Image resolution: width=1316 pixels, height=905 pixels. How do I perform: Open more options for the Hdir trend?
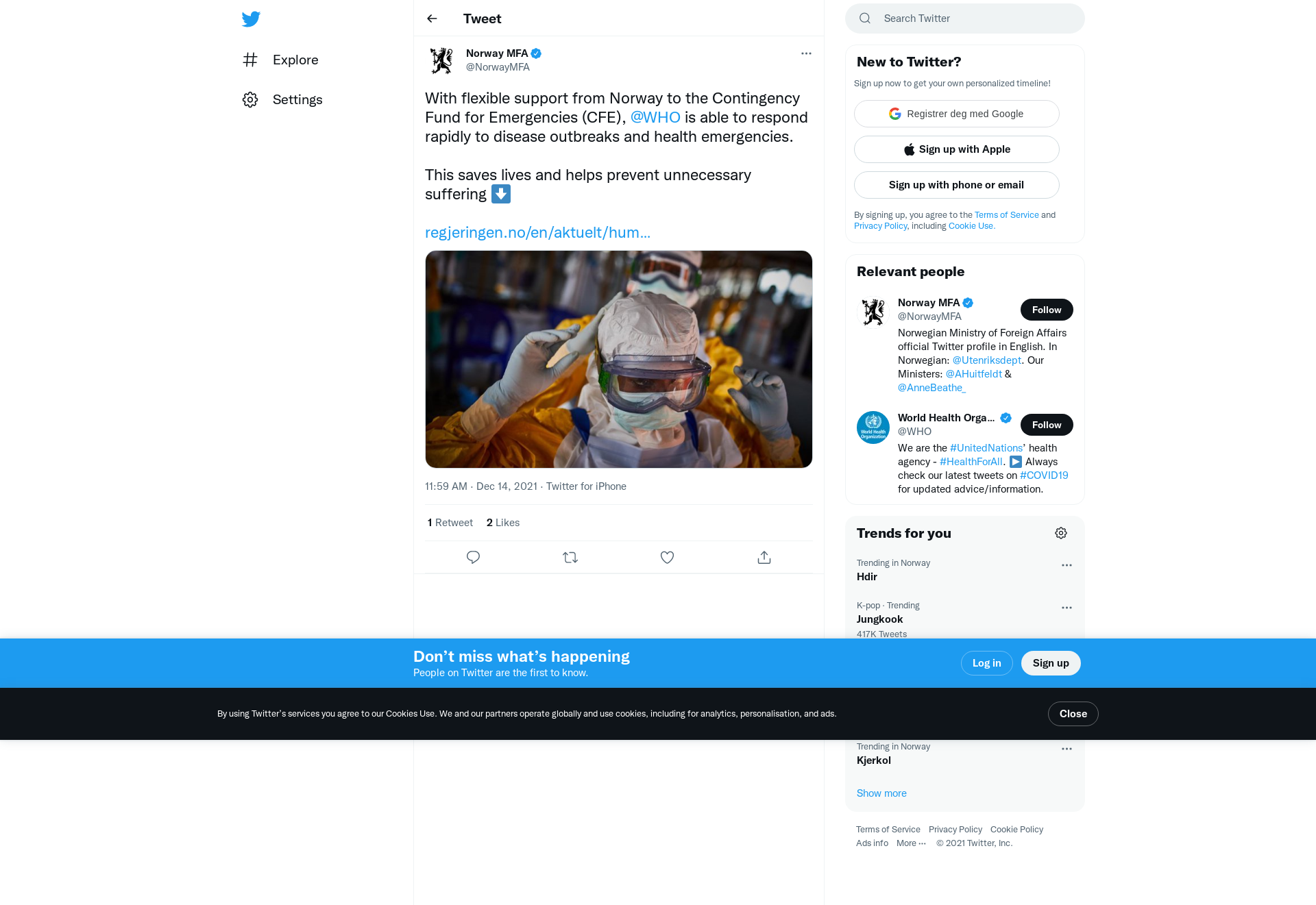[x=1067, y=565]
